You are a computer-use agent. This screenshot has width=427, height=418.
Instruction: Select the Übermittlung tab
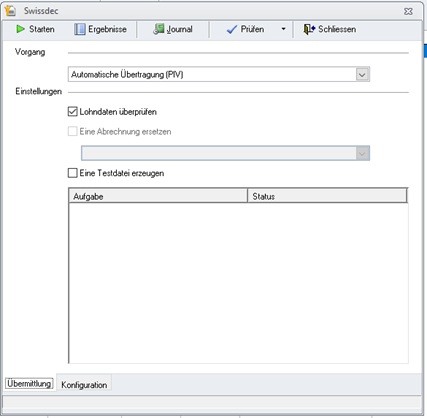(29, 384)
